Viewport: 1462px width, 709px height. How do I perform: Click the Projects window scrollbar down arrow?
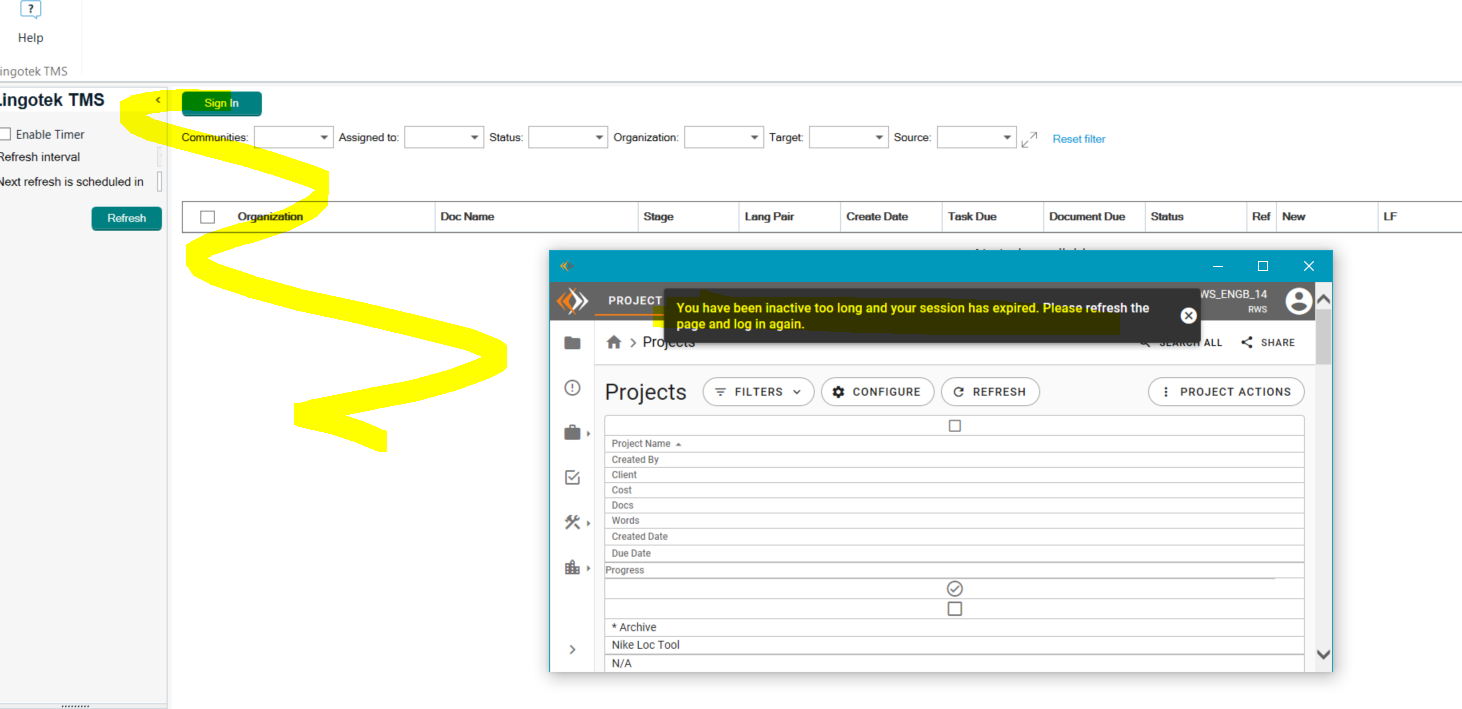point(1324,655)
